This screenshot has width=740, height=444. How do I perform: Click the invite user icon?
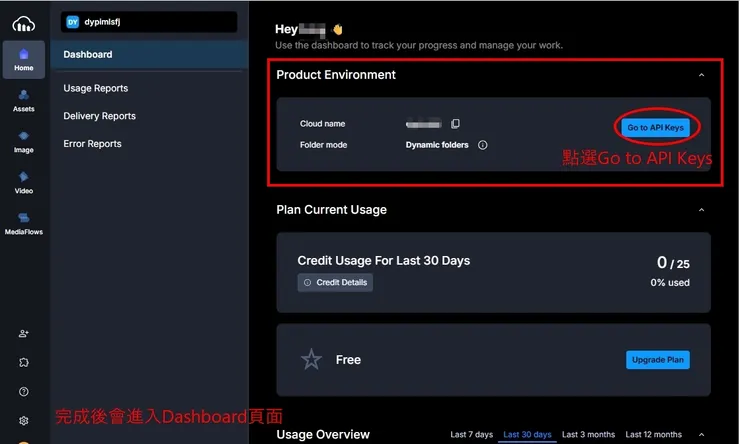(x=24, y=334)
